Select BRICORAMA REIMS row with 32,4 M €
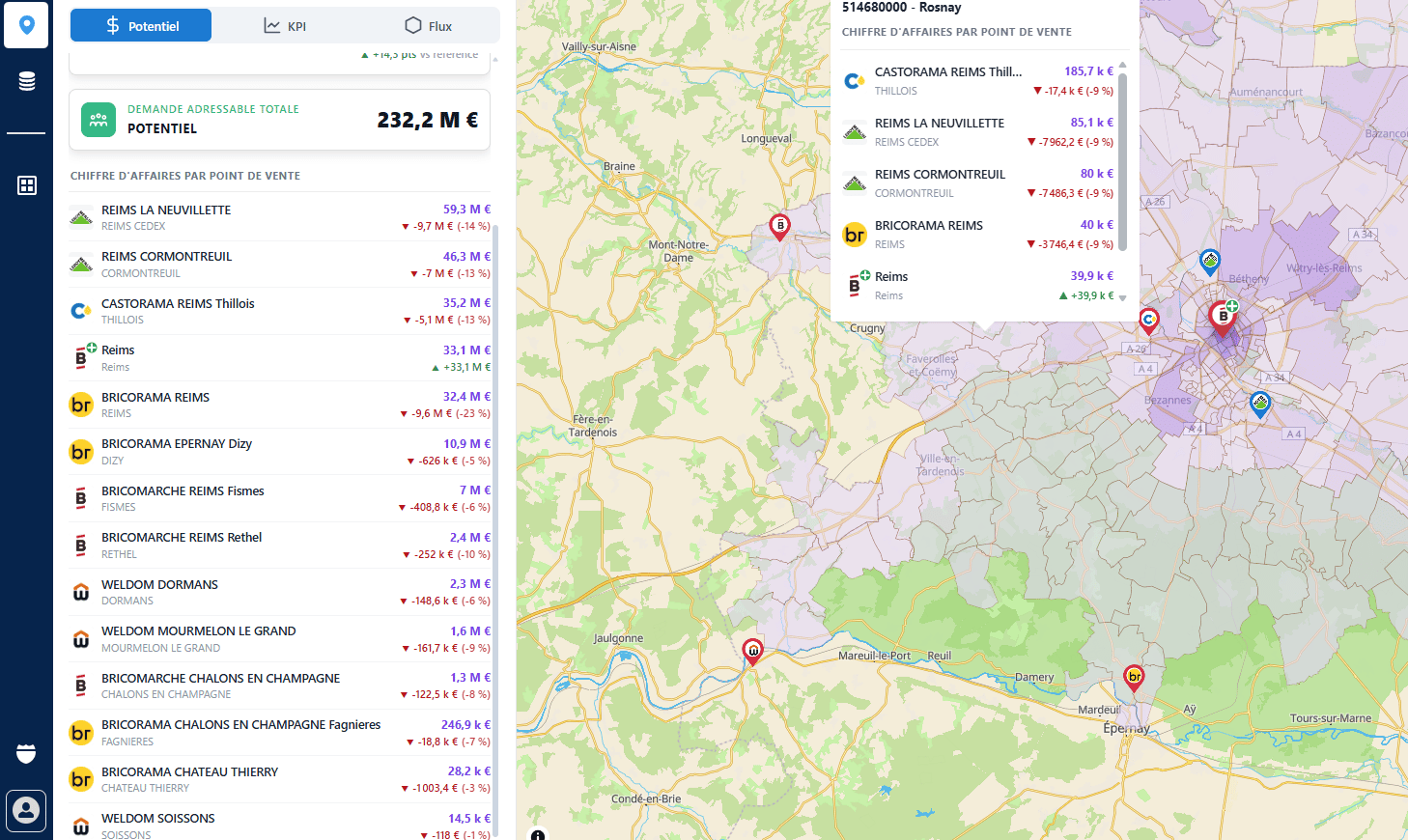1408x840 pixels. tap(280, 405)
